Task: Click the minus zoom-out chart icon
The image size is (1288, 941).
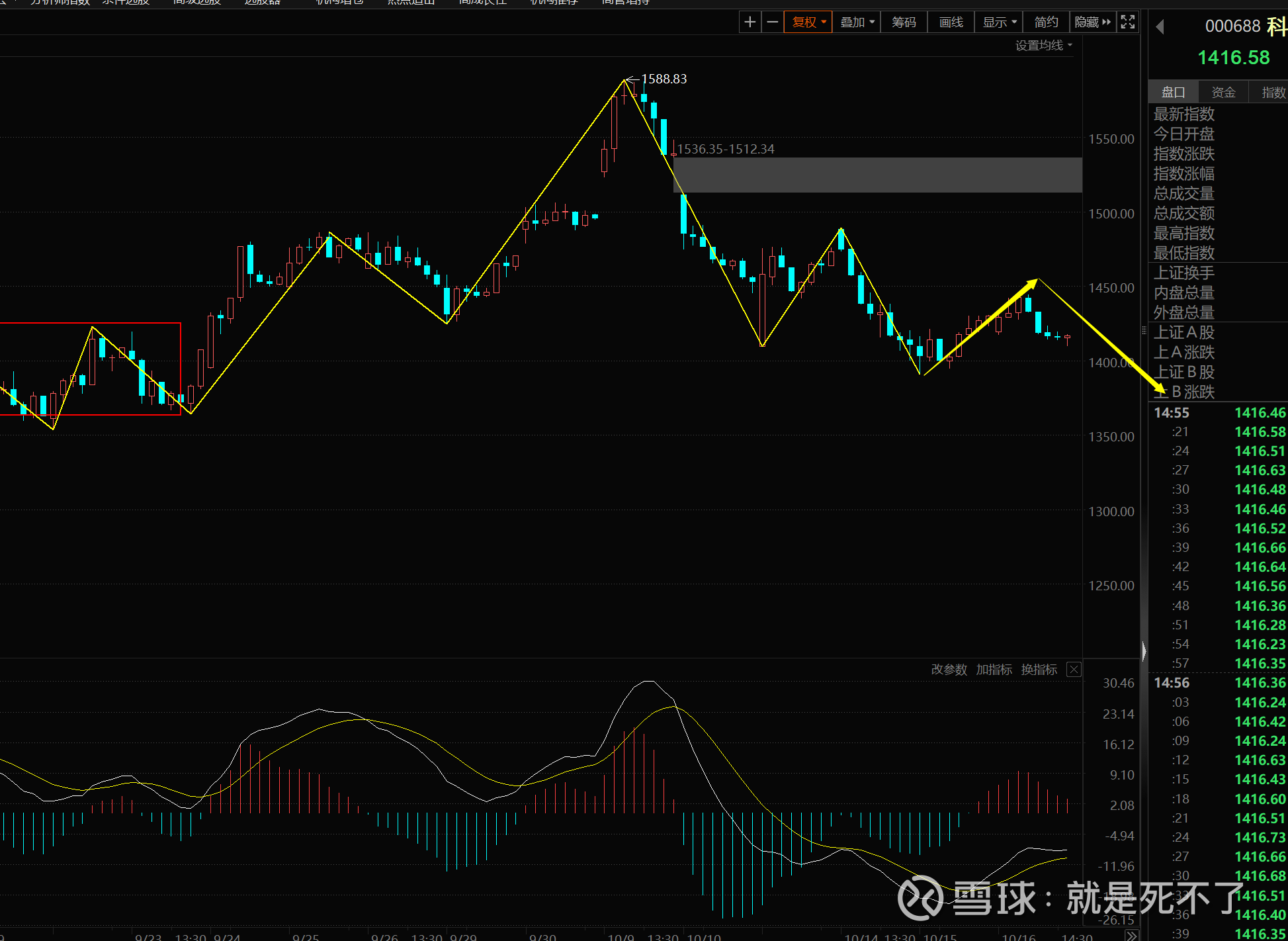Action: 772,22
